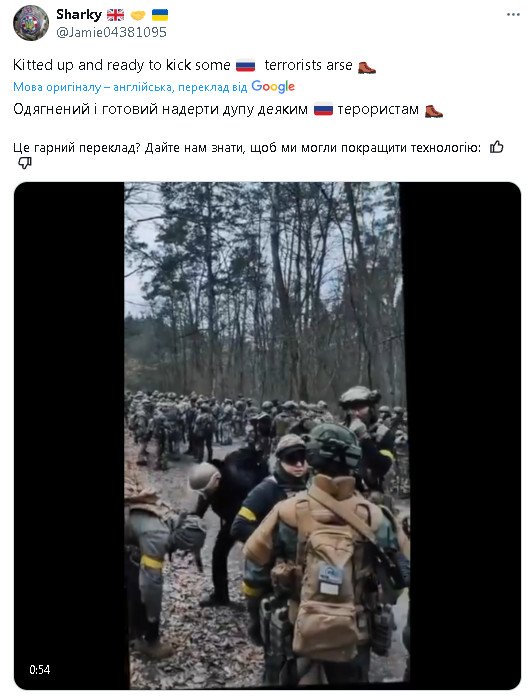
Task: Open Sharky's profile avatar
Action: pyautogui.click(x=31, y=23)
